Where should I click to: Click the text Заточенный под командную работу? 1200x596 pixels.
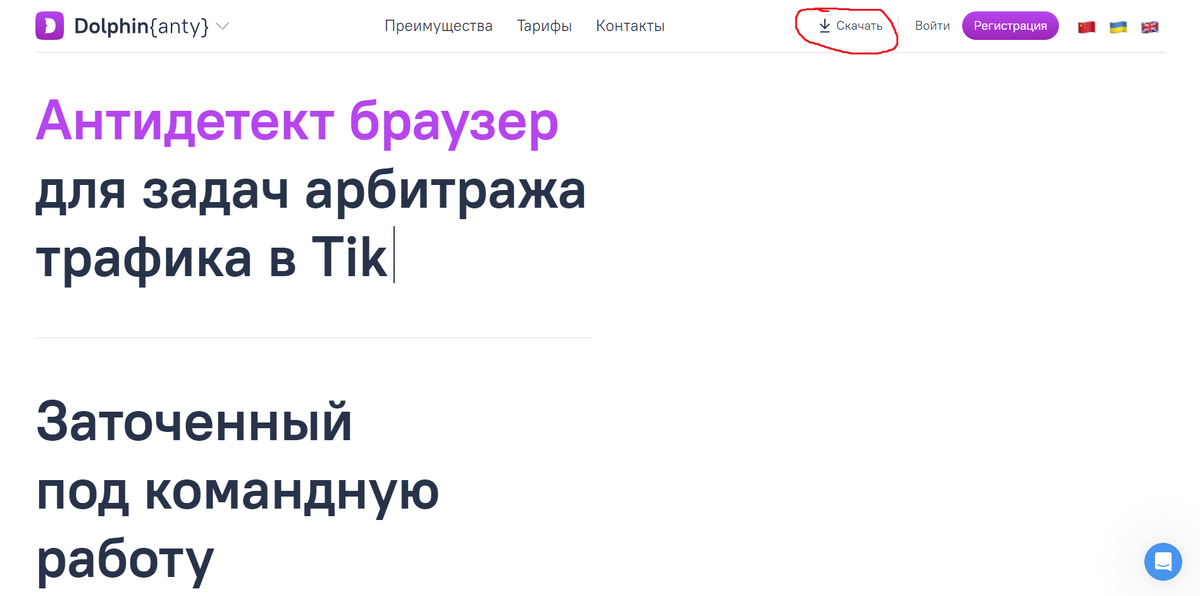(x=237, y=492)
